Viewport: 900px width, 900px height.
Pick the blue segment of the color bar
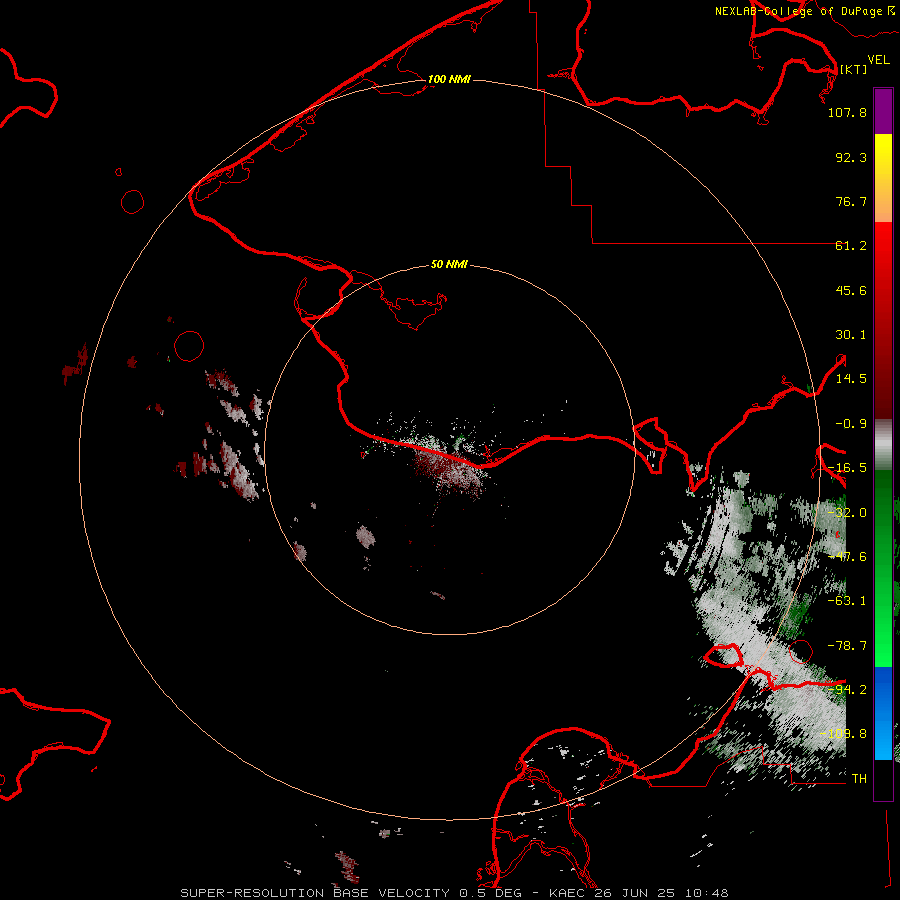883,689
